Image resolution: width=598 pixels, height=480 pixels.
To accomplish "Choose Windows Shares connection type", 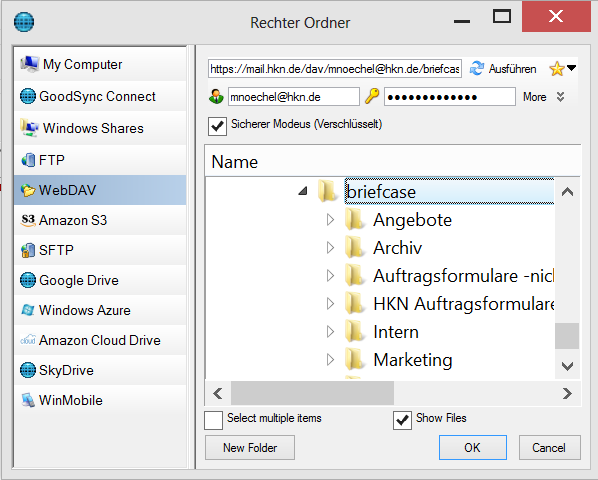I will click(x=100, y=128).
